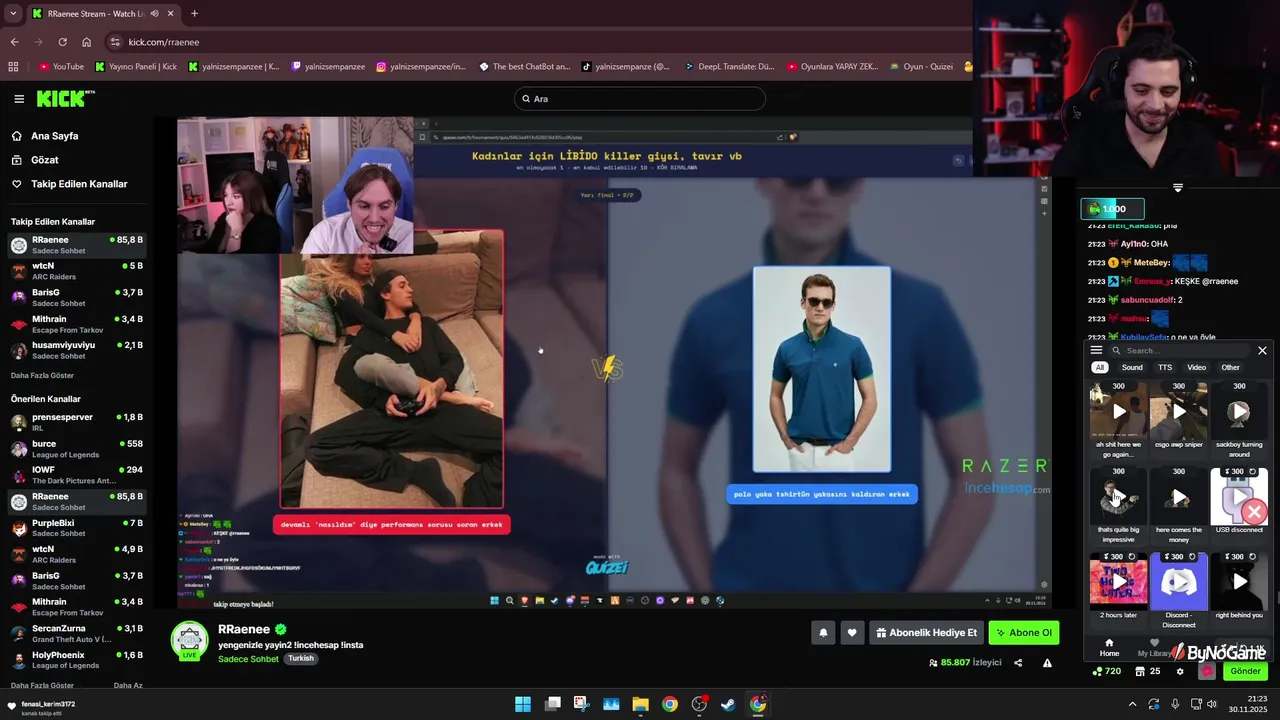Image resolution: width=1280 pixels, height=720 pixels.
Task: Go to Chrome home page icon
Action: (86, 42)
